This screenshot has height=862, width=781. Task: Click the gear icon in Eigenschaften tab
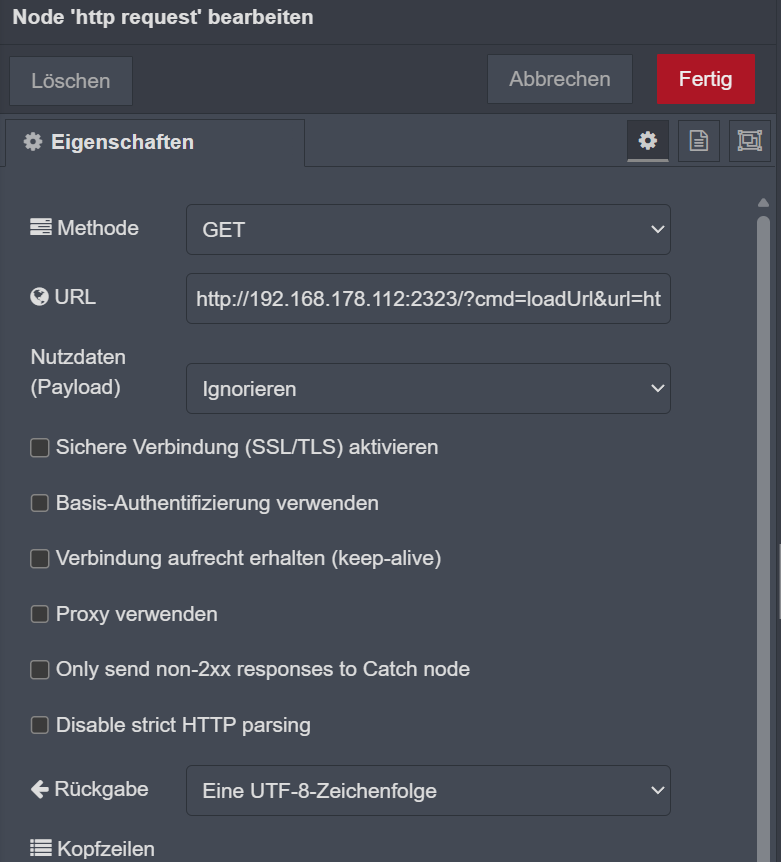(33, 142)
